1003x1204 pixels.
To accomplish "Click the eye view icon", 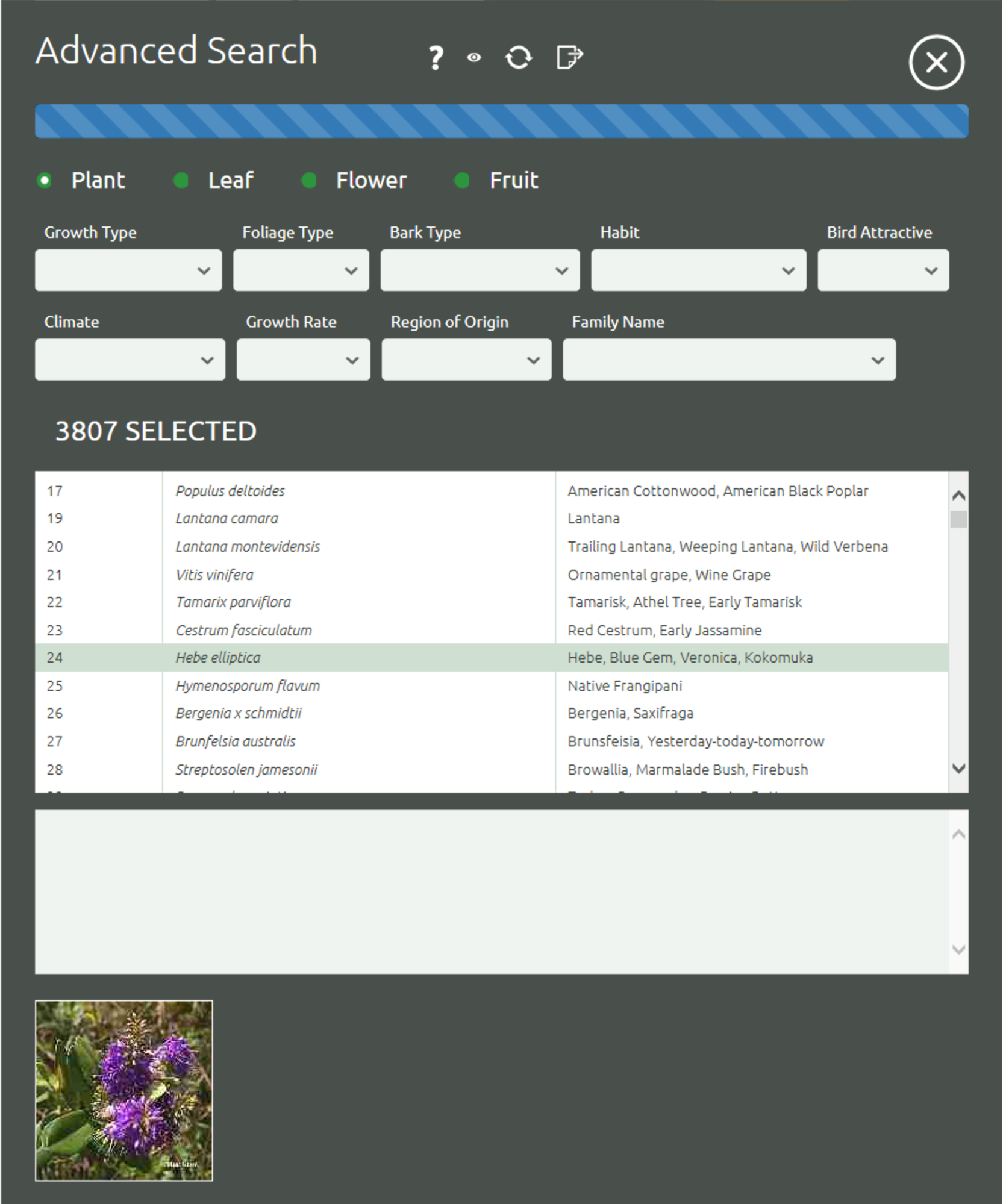I will (x=474, y=58).
